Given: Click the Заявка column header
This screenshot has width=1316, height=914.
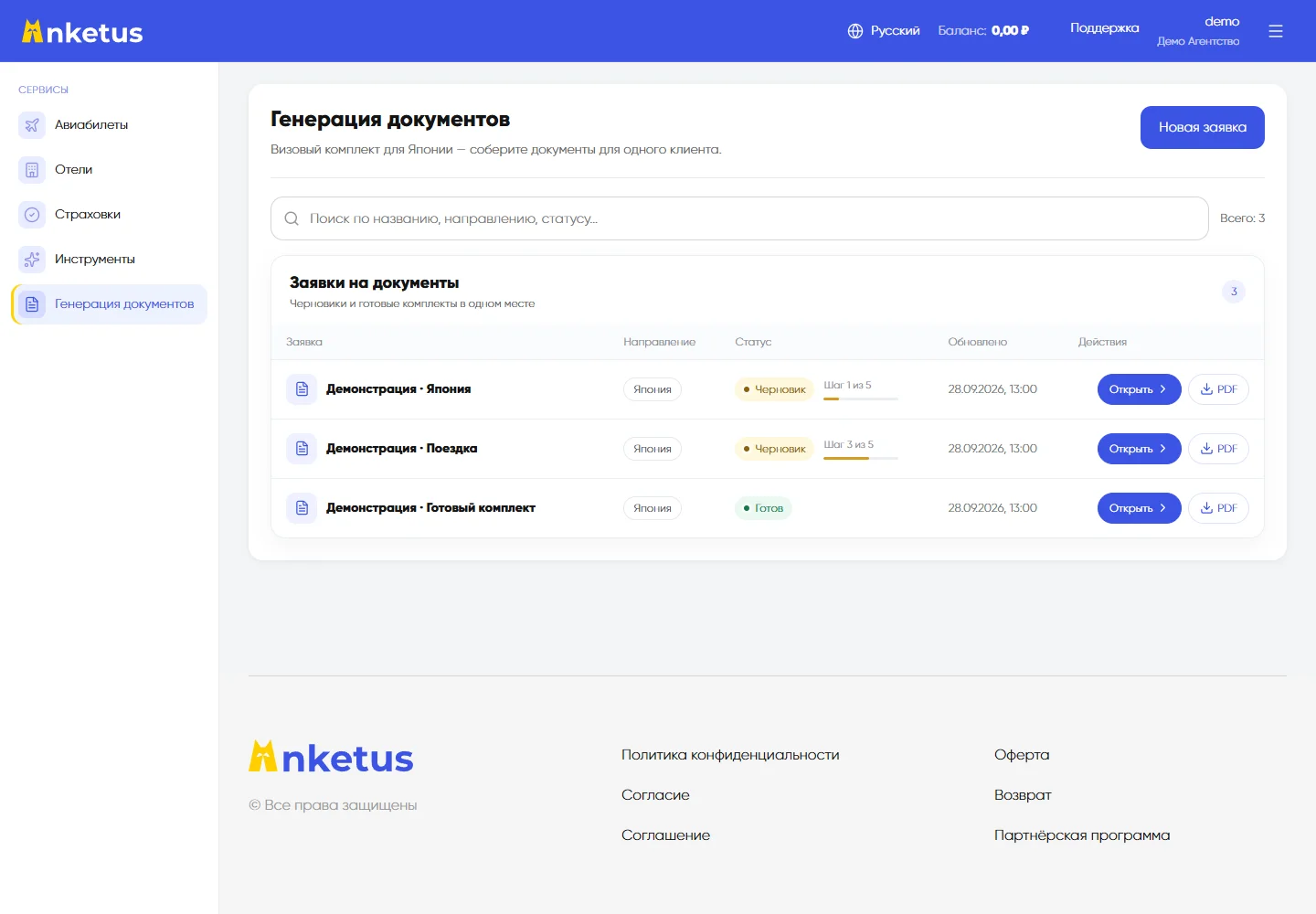Looking at the screenshot, I should point(304,342).
